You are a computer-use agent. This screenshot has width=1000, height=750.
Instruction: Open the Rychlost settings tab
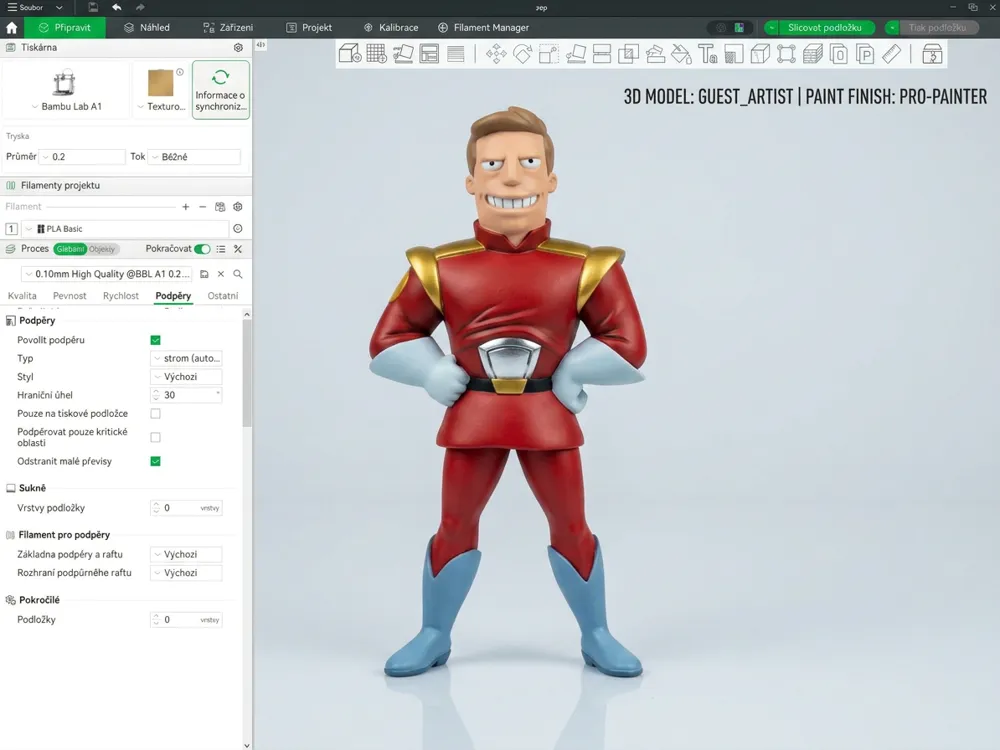pyautogui.click(x=121, y=296)
